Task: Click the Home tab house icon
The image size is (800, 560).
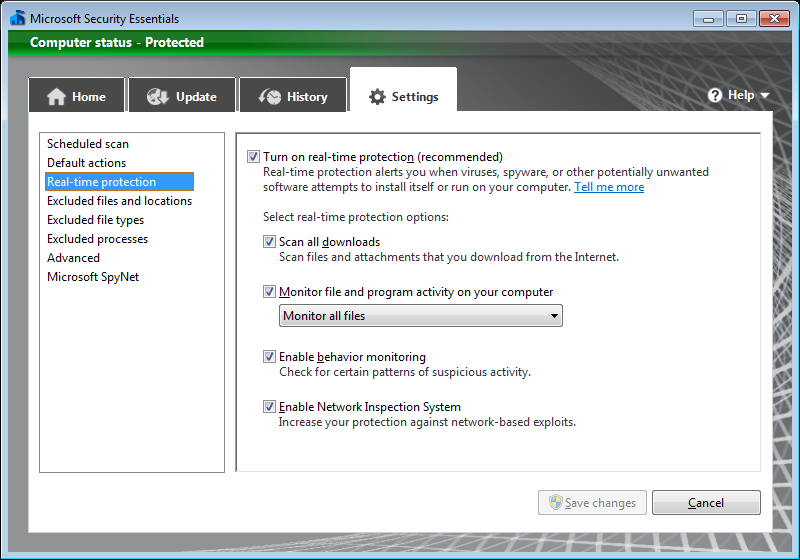Action: click(x=56, y=97)
